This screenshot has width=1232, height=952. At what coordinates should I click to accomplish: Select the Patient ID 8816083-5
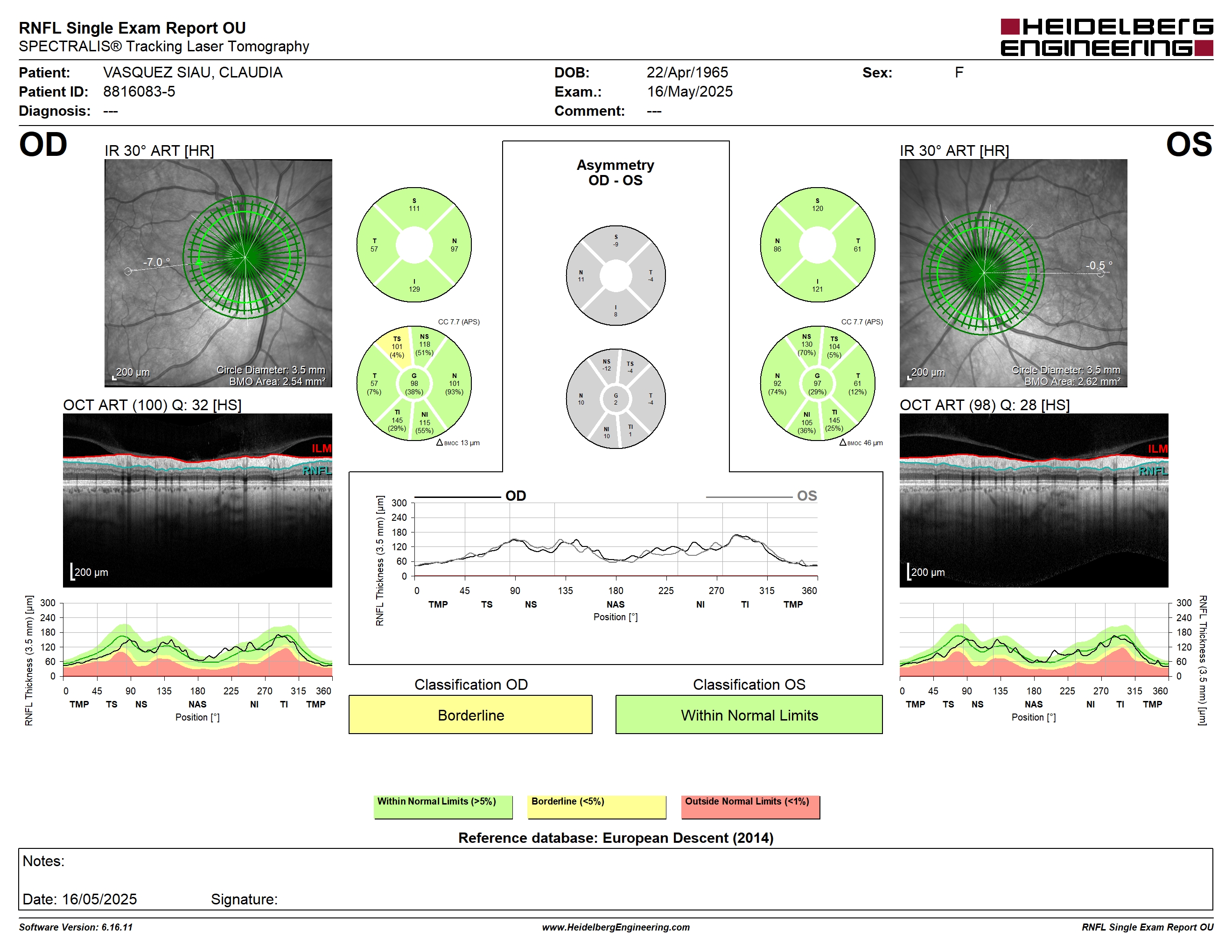[x=139, y=91]
